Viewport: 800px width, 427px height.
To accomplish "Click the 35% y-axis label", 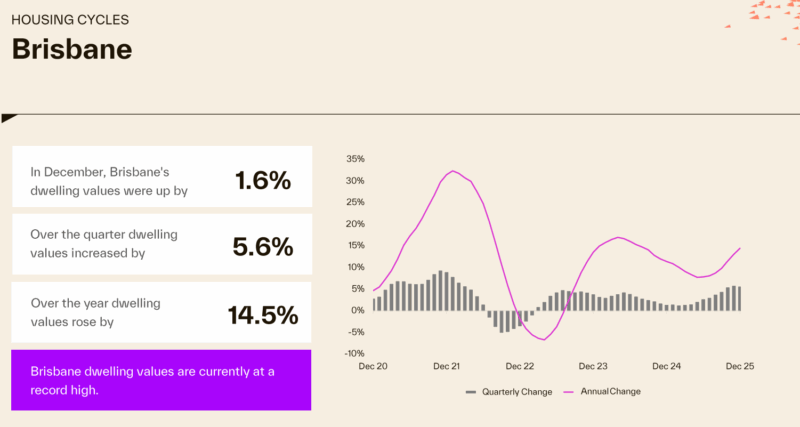I will click(x=355, y=159).
